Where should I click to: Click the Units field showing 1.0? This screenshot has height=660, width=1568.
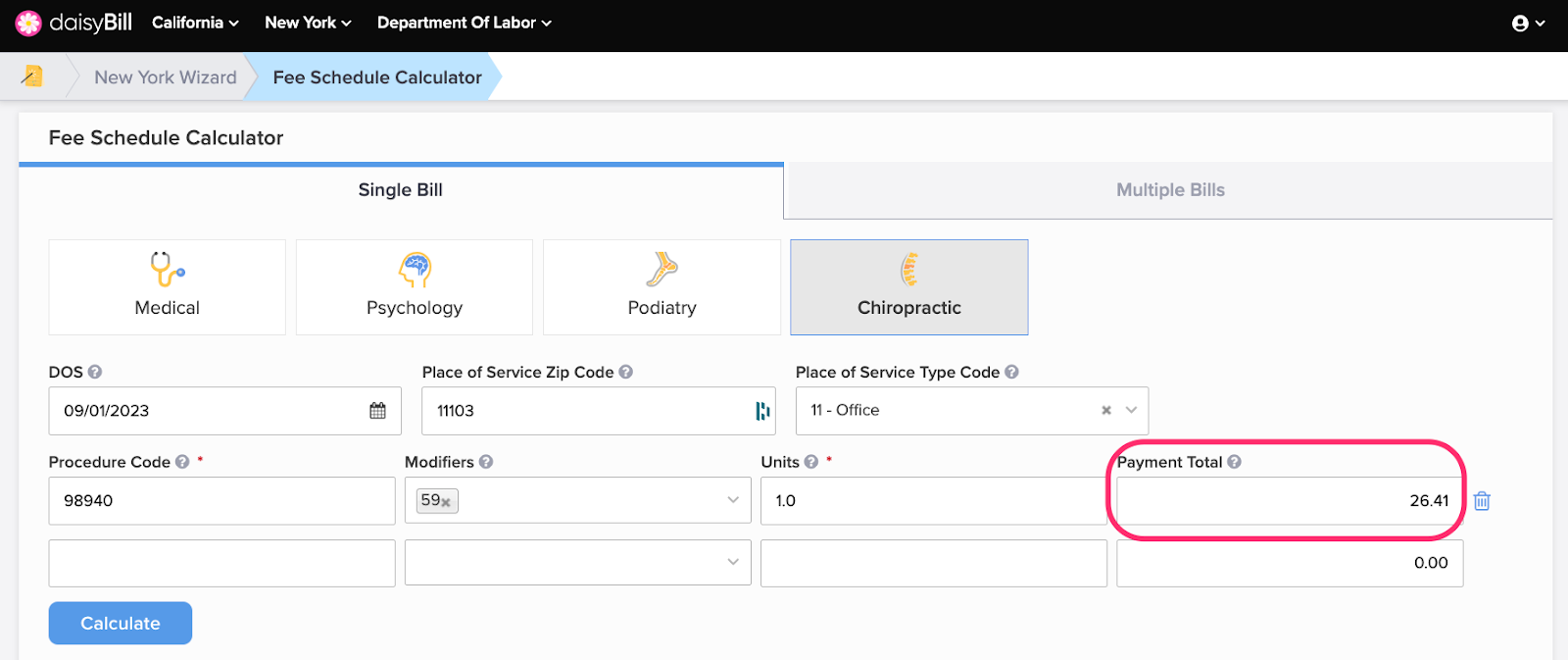[934, 501]
